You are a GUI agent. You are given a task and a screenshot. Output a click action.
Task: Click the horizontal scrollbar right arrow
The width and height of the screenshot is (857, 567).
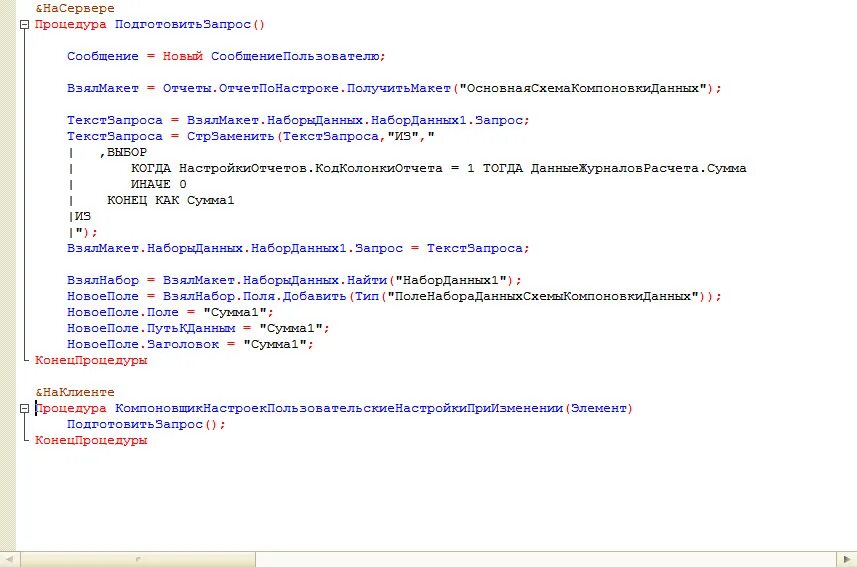pyautogui.click(x=847, y=559)
